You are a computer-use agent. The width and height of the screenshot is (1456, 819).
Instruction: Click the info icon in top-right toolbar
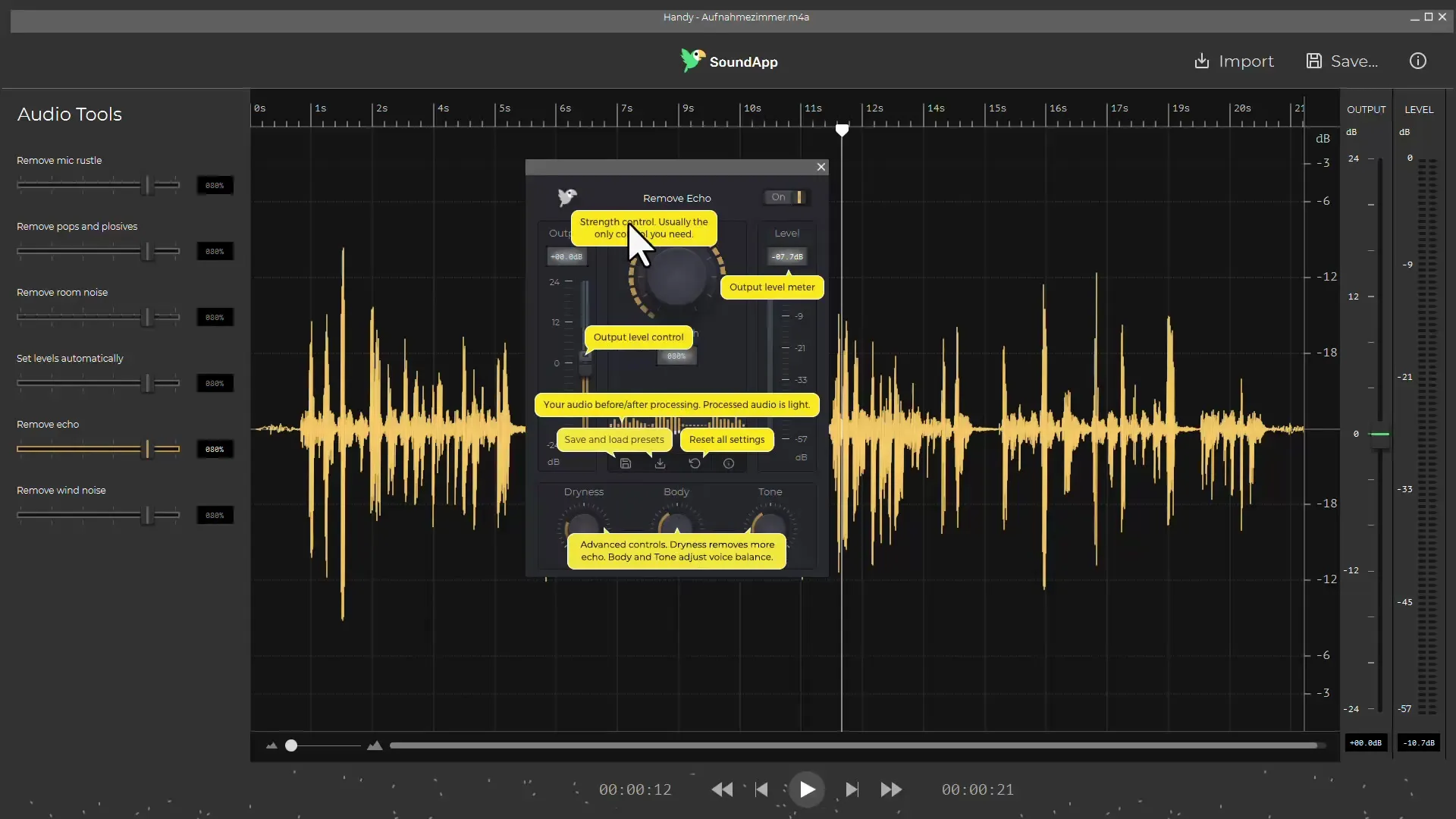[1418, 61]
